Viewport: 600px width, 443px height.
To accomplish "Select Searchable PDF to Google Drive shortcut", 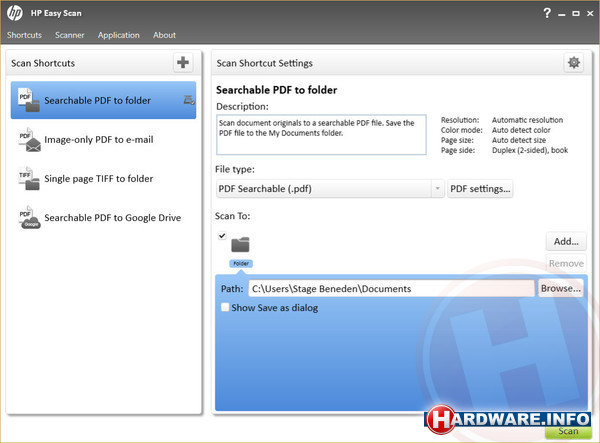I will 103,218.
